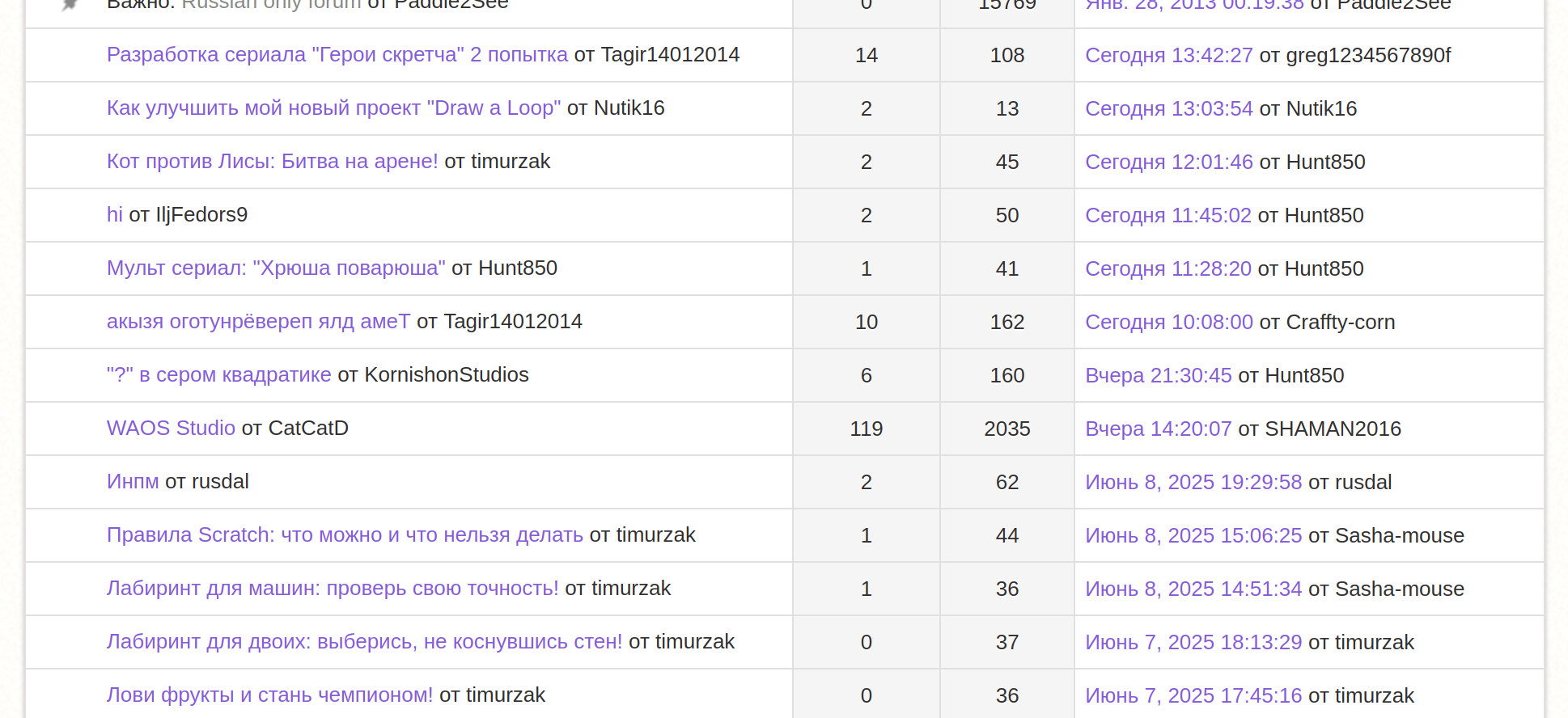Open 'акызя оготунрёвереп ялд амеТ' topic
Screen dimensions: 1568x718
tap(258, 322)
